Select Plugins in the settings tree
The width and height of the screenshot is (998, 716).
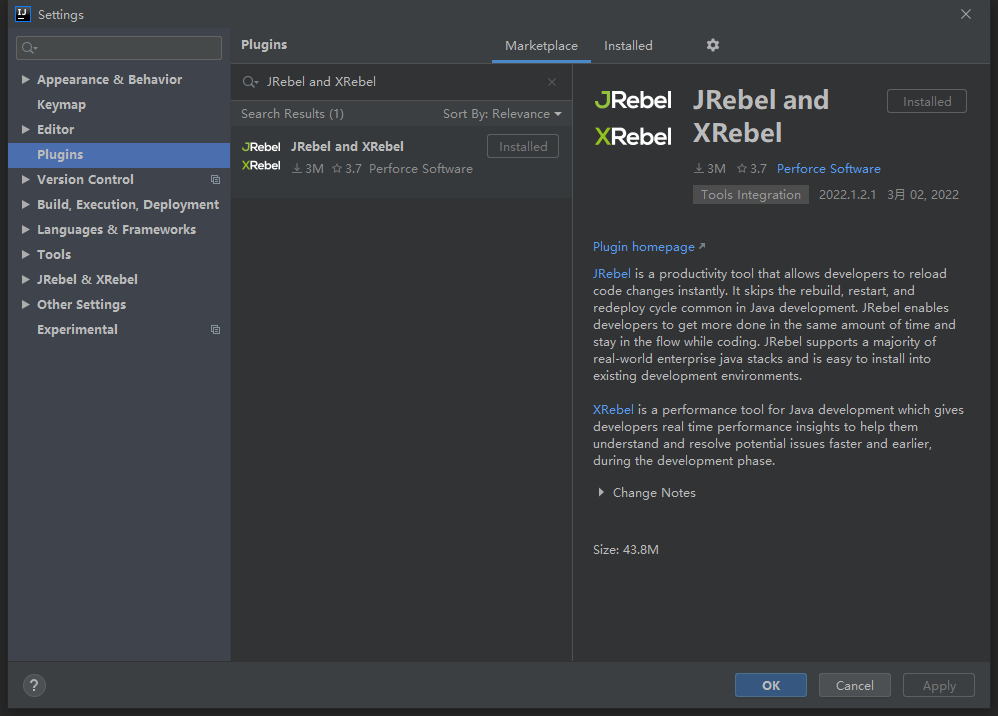[119, 155]
